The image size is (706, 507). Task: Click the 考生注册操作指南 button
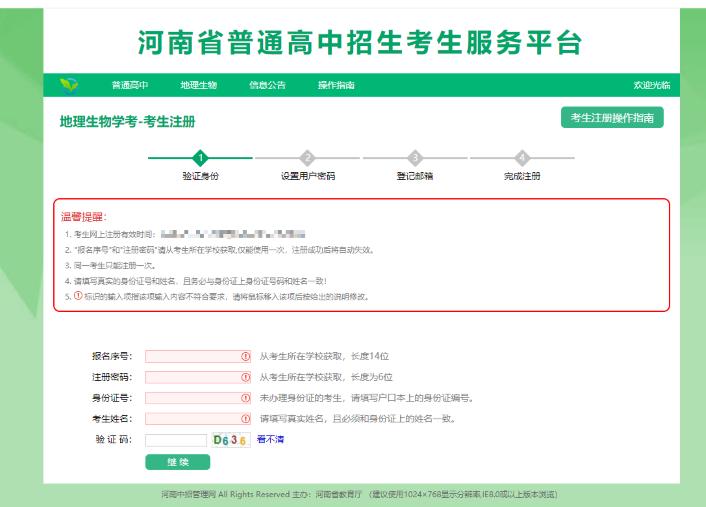point(612,118)
